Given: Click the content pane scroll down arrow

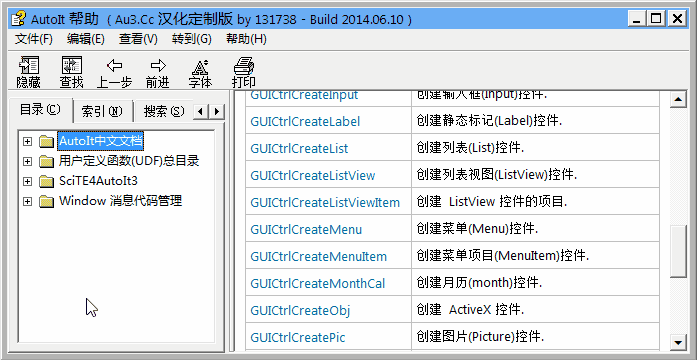Looking at the screenshot, I should (678, 342).
